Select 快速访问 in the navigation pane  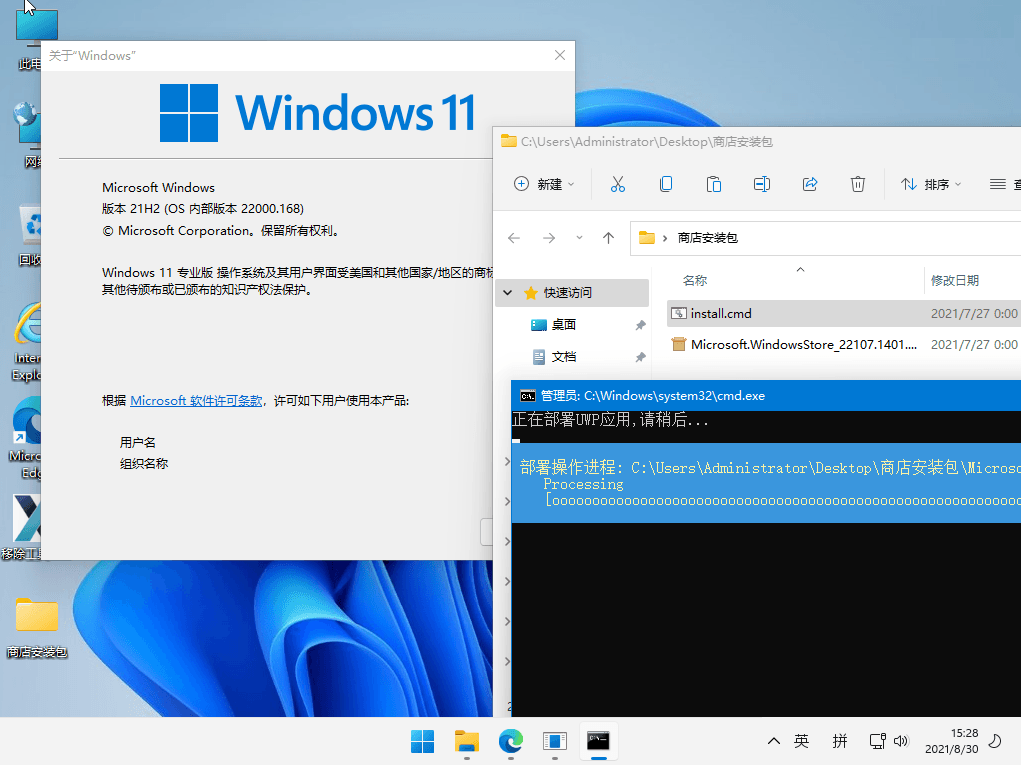click(572, 293)
